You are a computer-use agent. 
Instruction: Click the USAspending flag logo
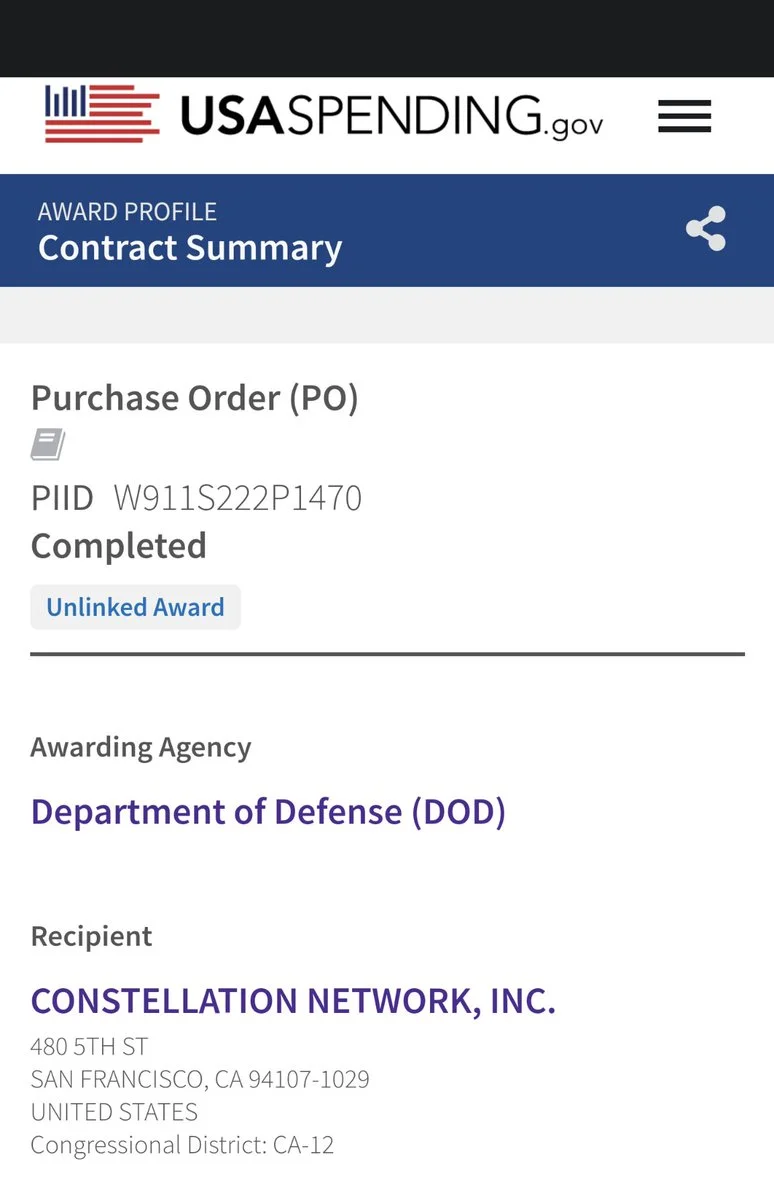102,114
